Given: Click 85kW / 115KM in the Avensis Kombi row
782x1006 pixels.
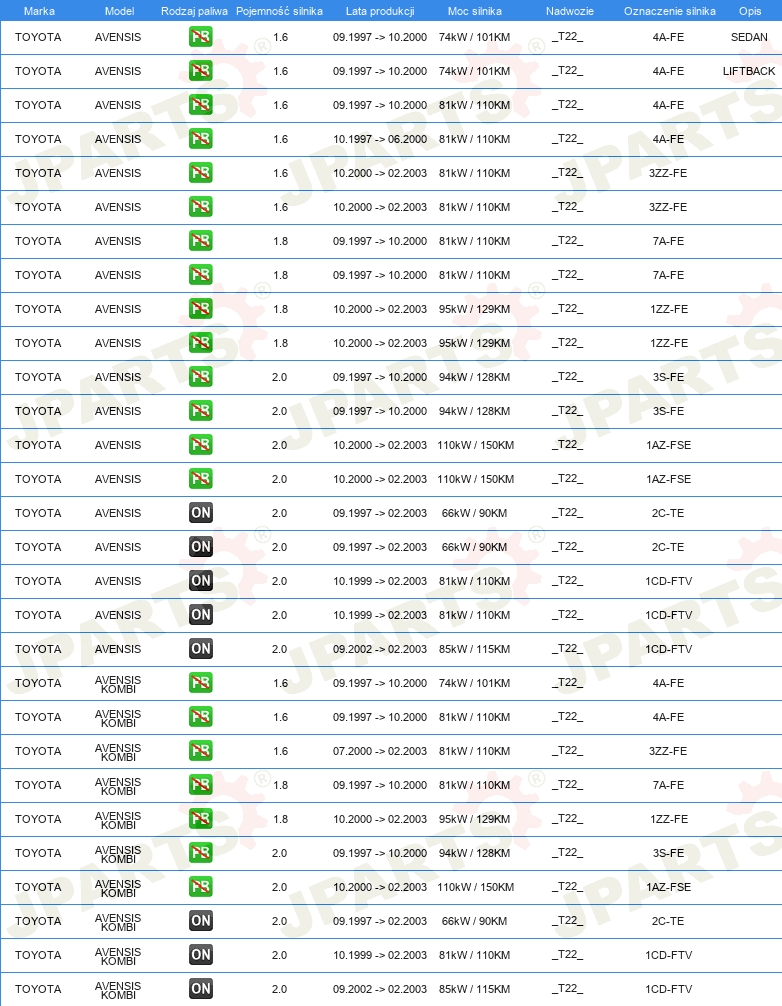Looking at the screenshot, I should click(x=475, y=989).
